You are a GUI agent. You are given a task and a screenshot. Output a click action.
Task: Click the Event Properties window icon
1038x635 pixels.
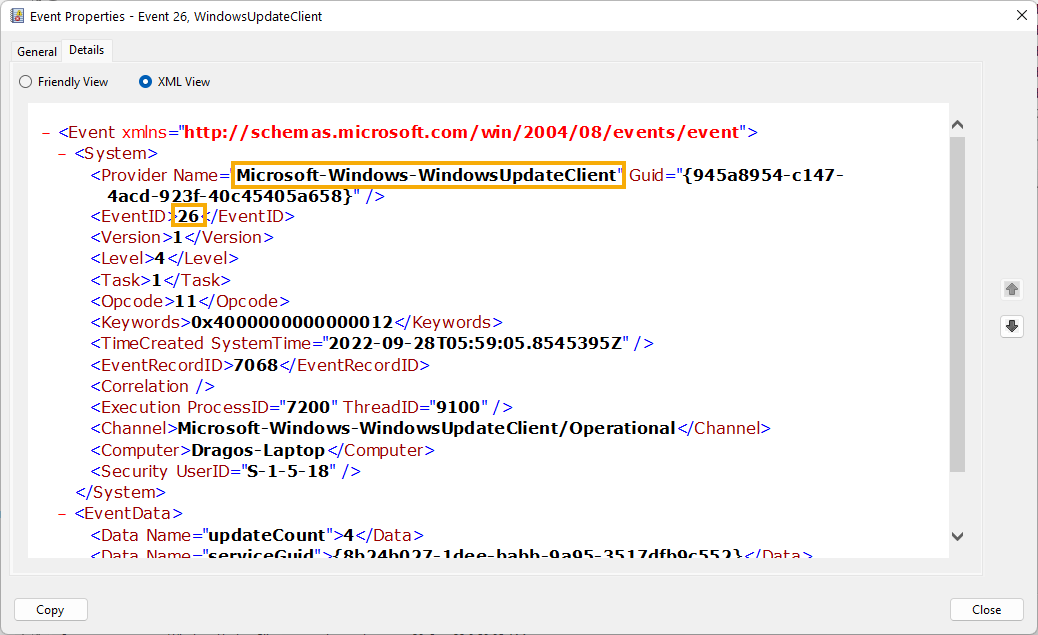coord(17,16)
